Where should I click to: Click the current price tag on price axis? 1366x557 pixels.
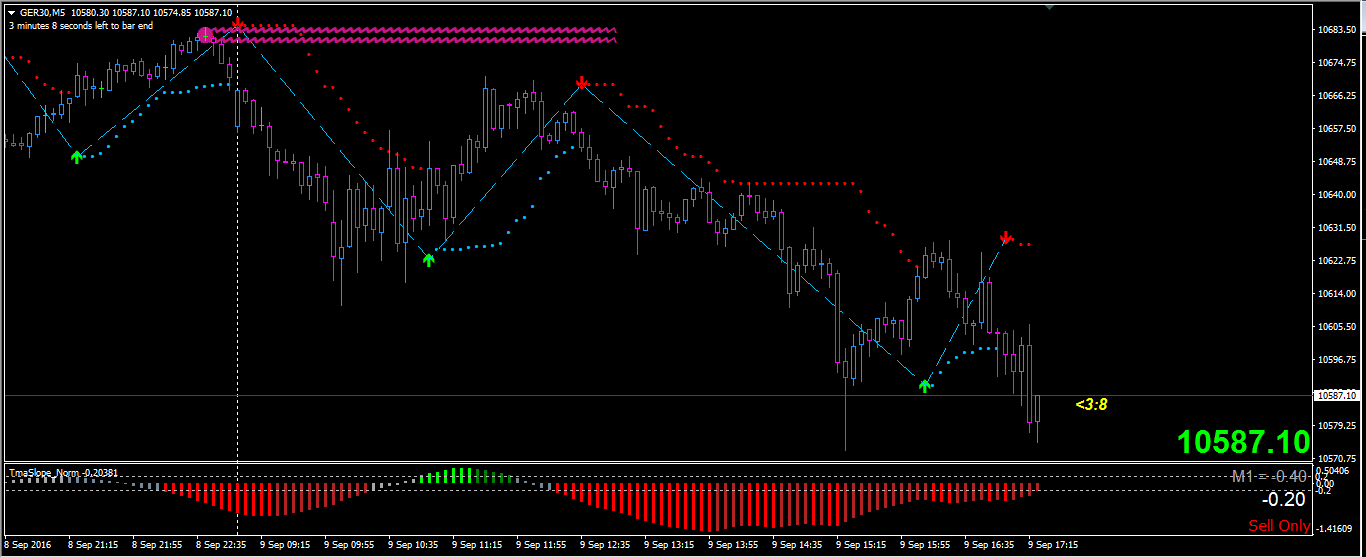1338,396
